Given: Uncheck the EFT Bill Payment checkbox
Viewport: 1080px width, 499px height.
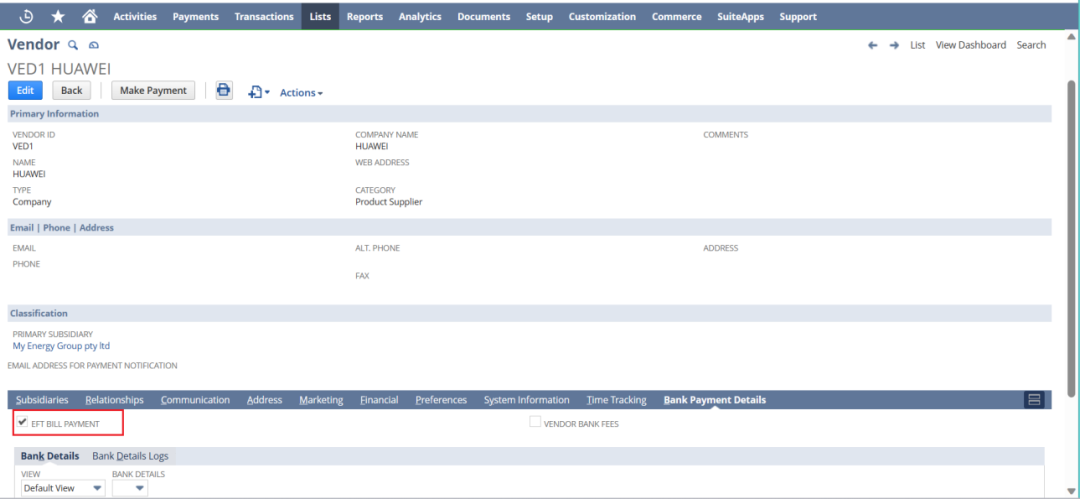Looking at the screenshot, I should coord(22,422).
